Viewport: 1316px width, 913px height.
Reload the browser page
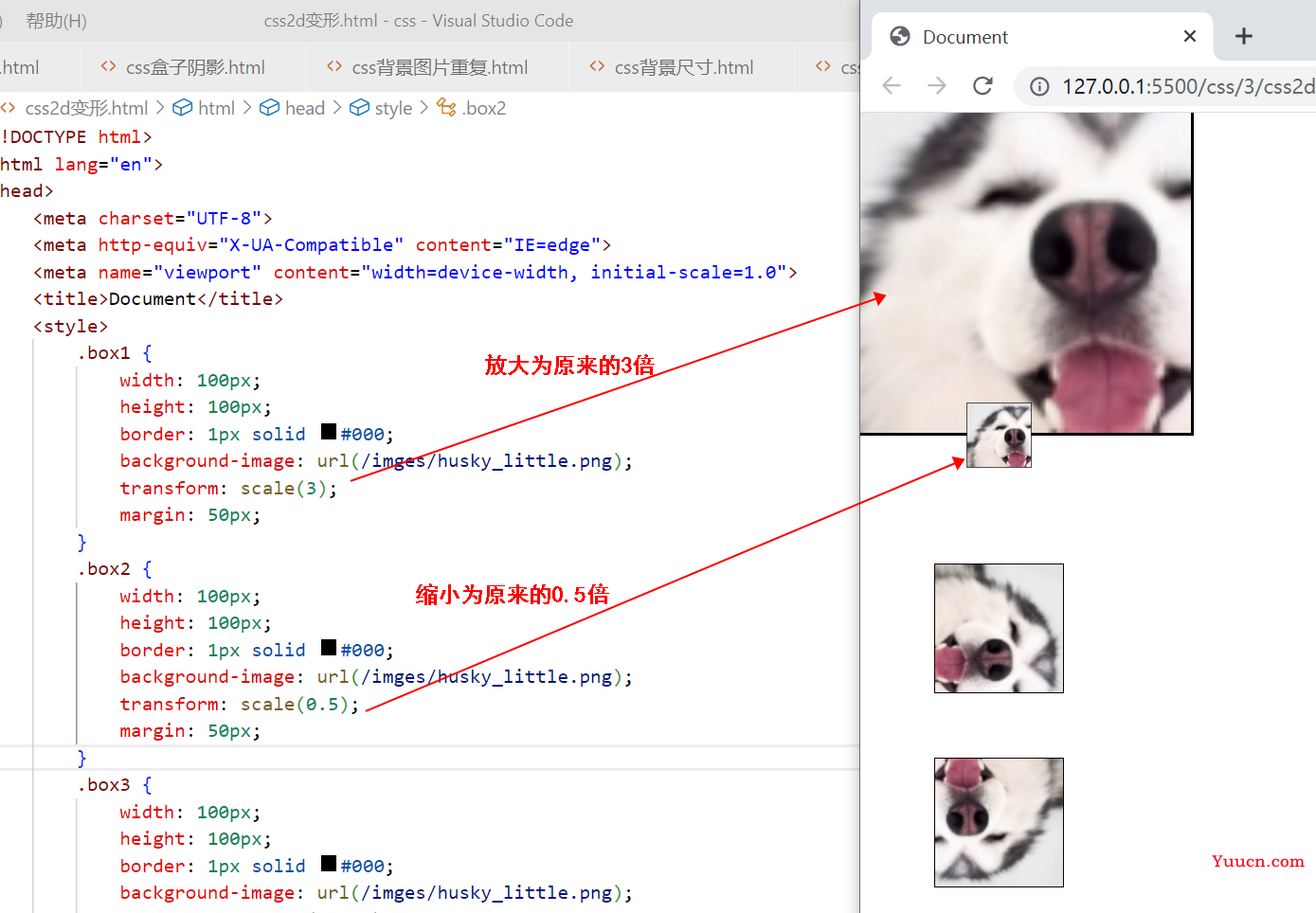(x=983, y=86)
